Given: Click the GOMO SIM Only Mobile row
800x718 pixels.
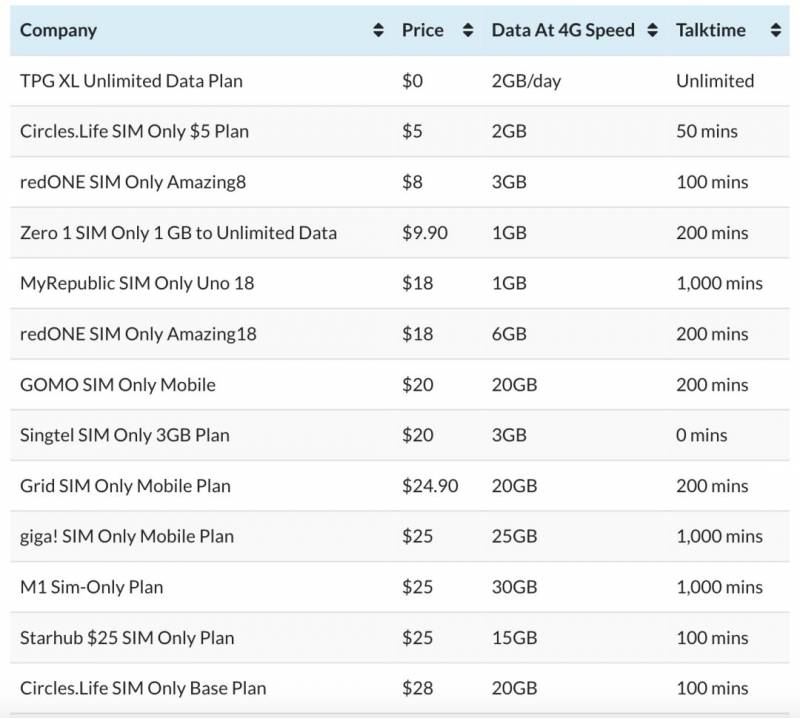Looking at the screenshot, I should pyautogui.click(x=117, y=384).
